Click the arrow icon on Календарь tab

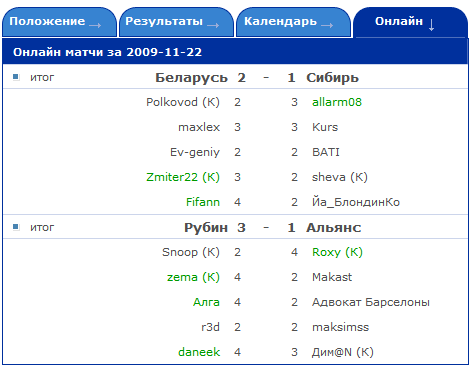(327, 25)
